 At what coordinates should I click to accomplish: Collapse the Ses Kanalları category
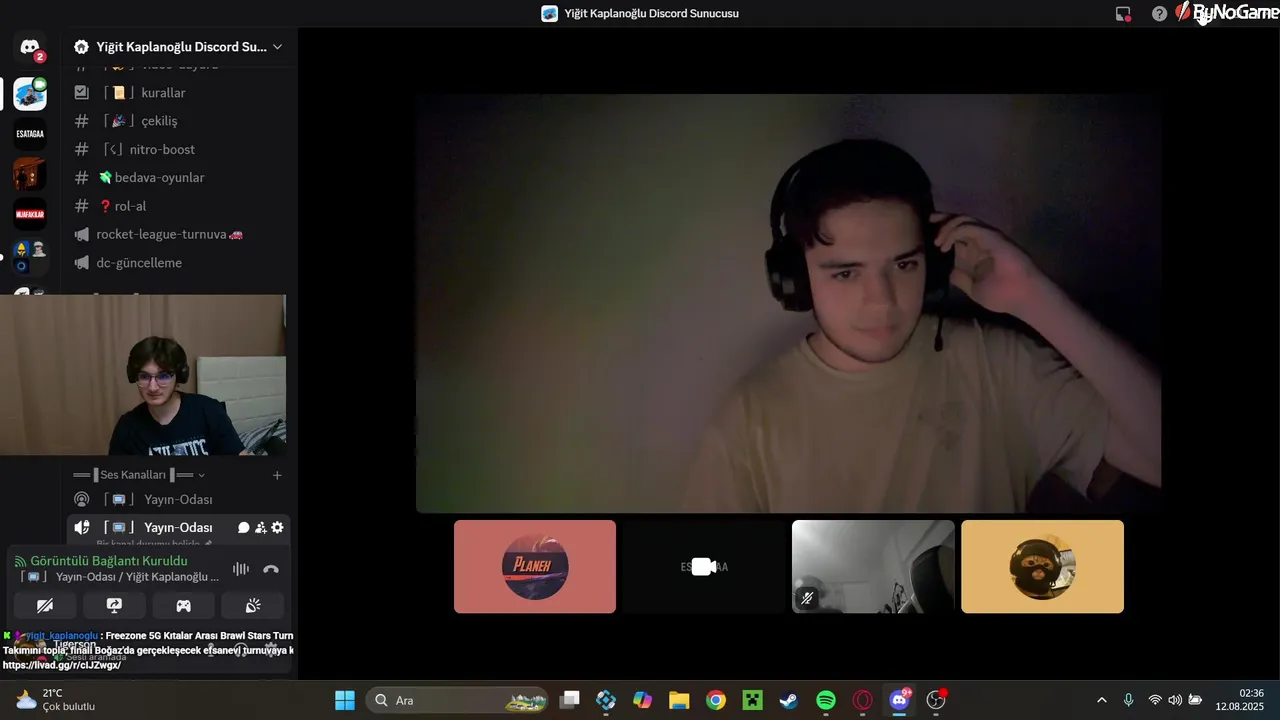coord(139,475)
